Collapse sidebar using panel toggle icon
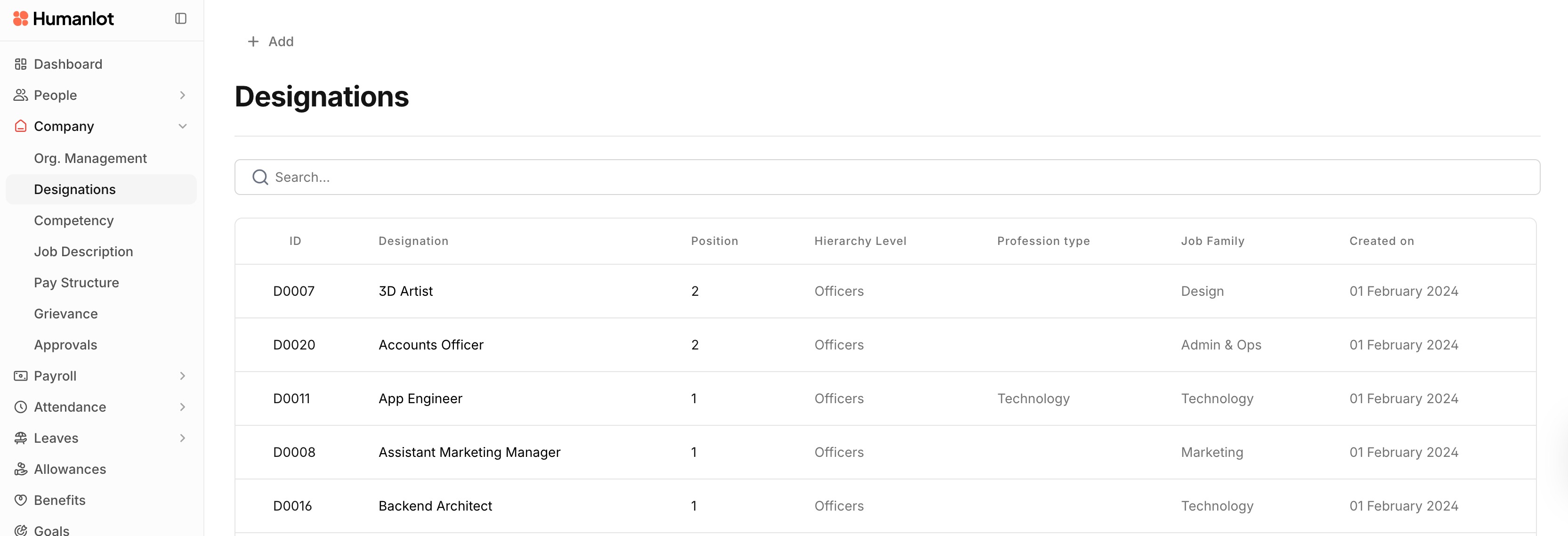The image size is (1568, 536). (181, 19)
